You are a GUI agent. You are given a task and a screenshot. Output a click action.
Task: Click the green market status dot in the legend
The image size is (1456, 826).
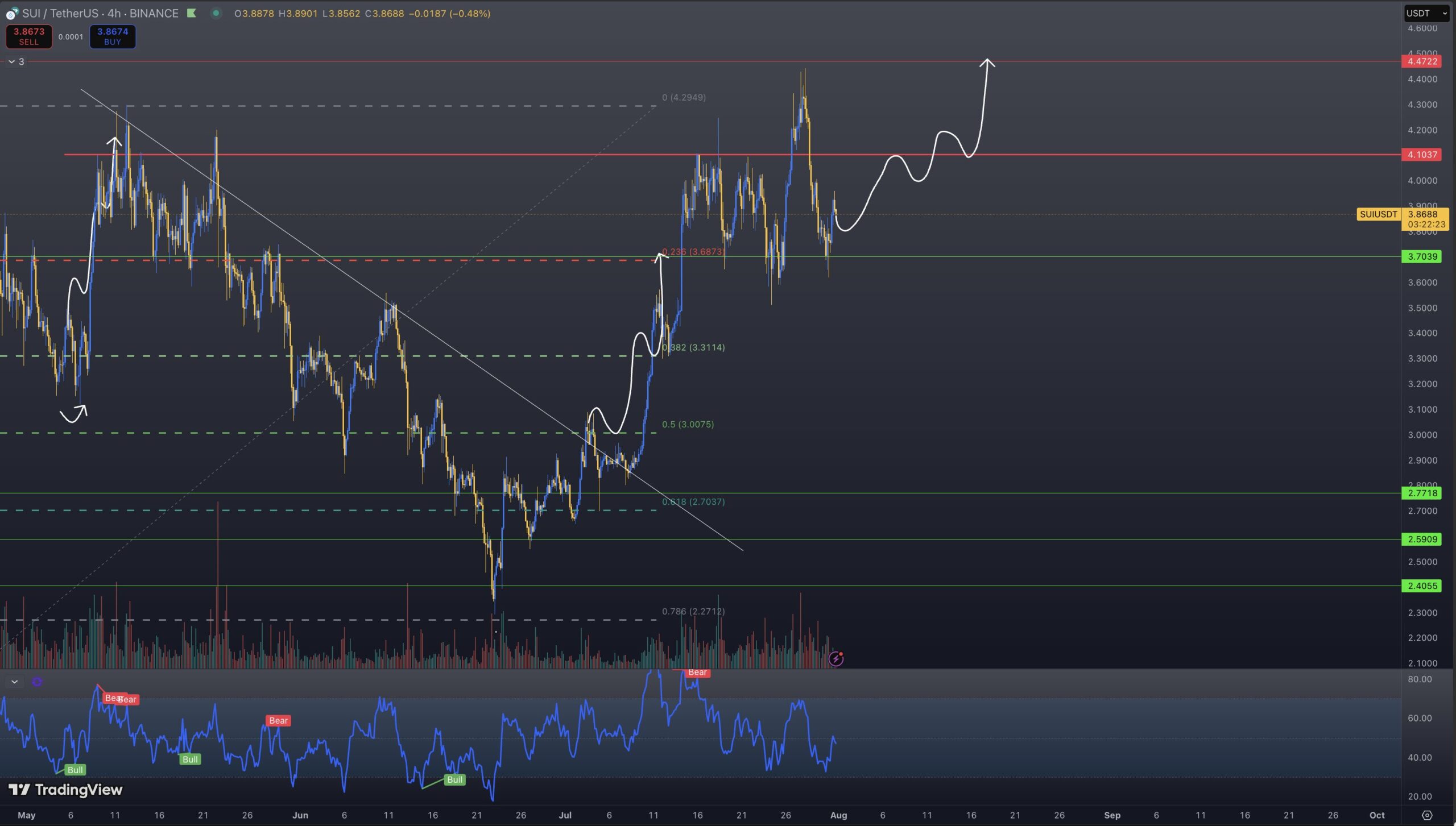tap(216, 14)
